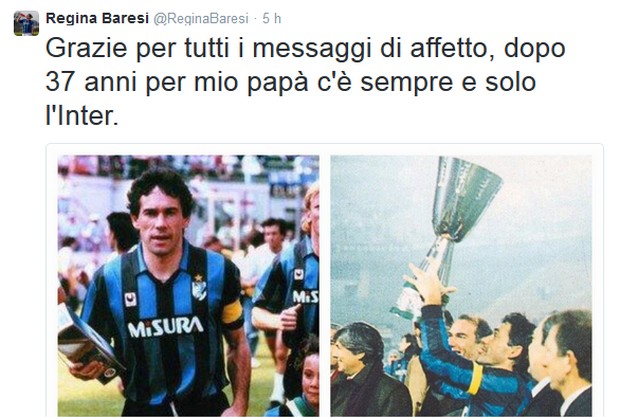Click the dark-haired player's face in the left photo
The width and height of the screenshot is (620, 417).
pyautogui.click(x=161, y=221)
